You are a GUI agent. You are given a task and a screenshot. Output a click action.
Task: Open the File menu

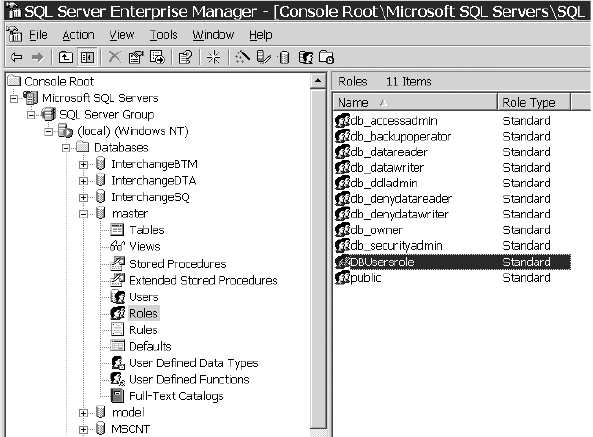tap(39, 35)
